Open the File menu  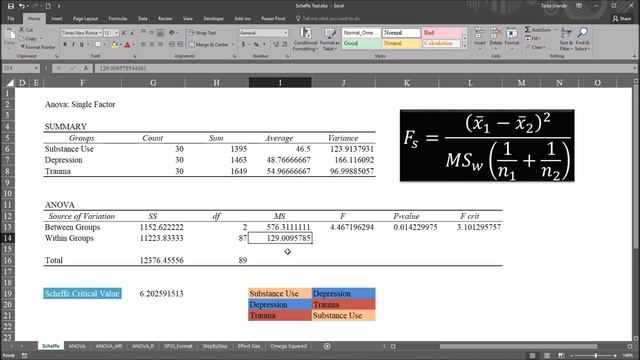point(11,18)
